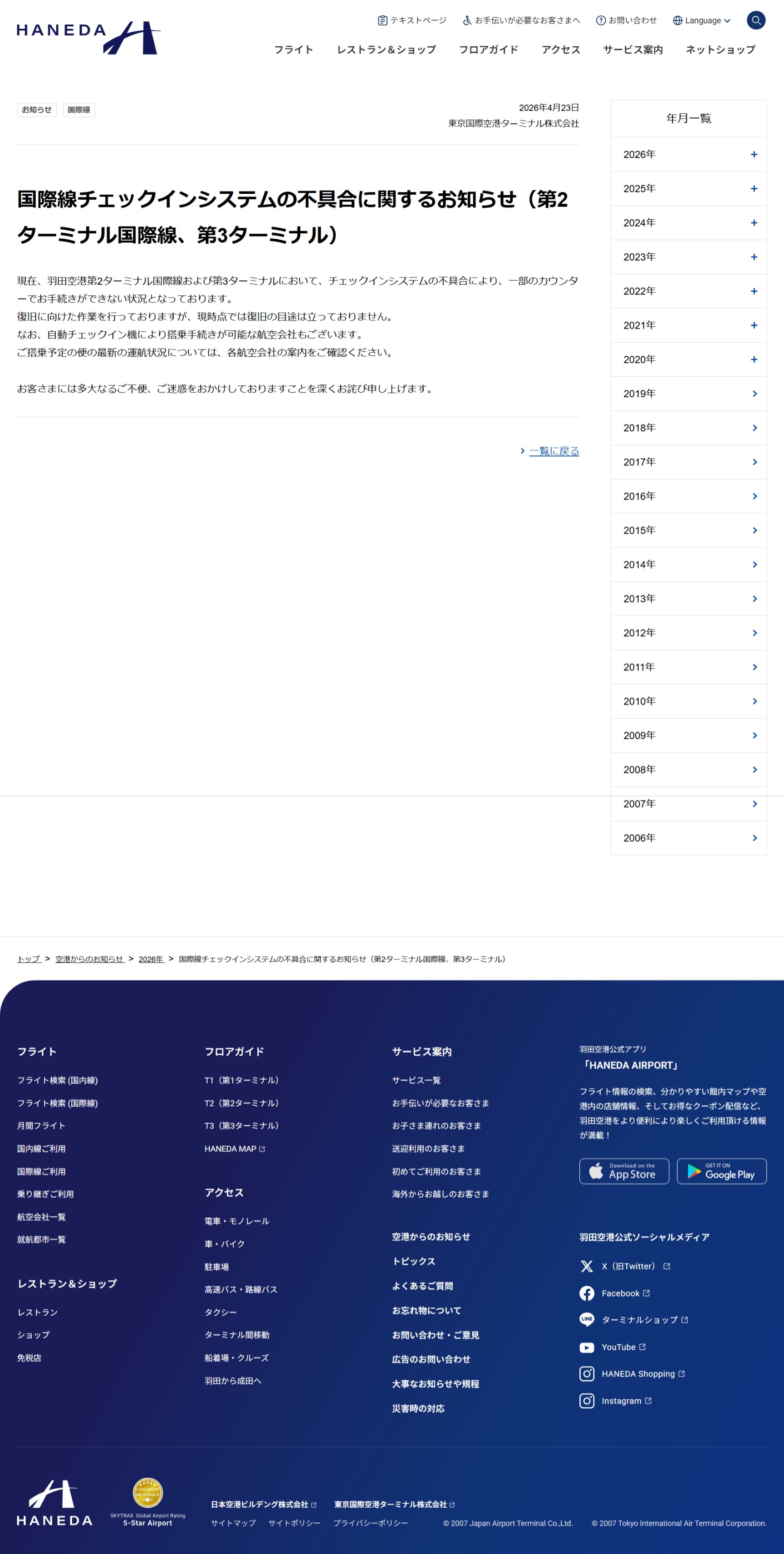784x1554 pixels.
Task: Click the search magnifier icon in header
Action: pos(756,20)
